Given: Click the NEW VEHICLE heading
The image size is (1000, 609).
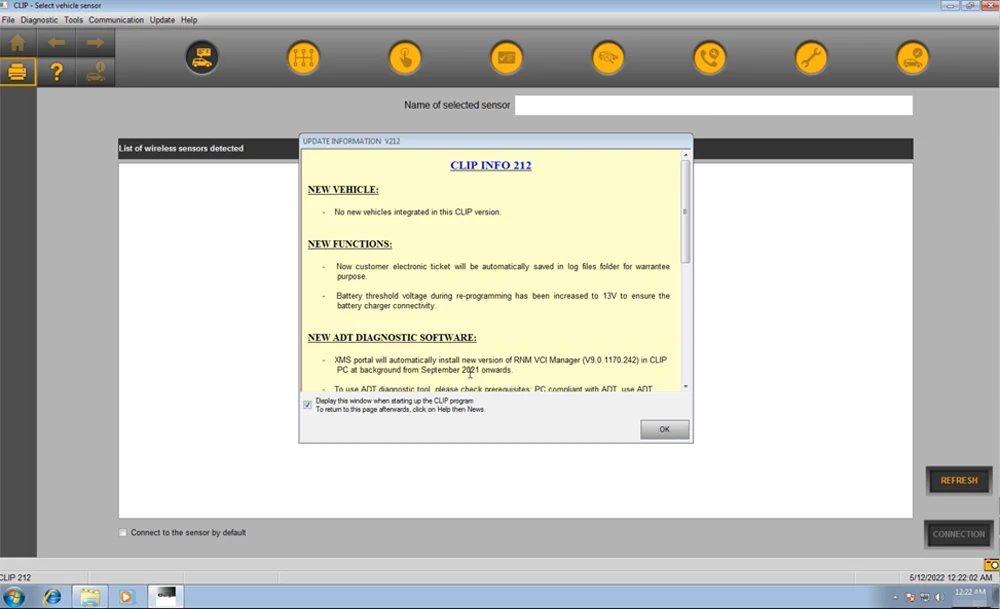Looking at the screenshot, I should tap(343, 189).
